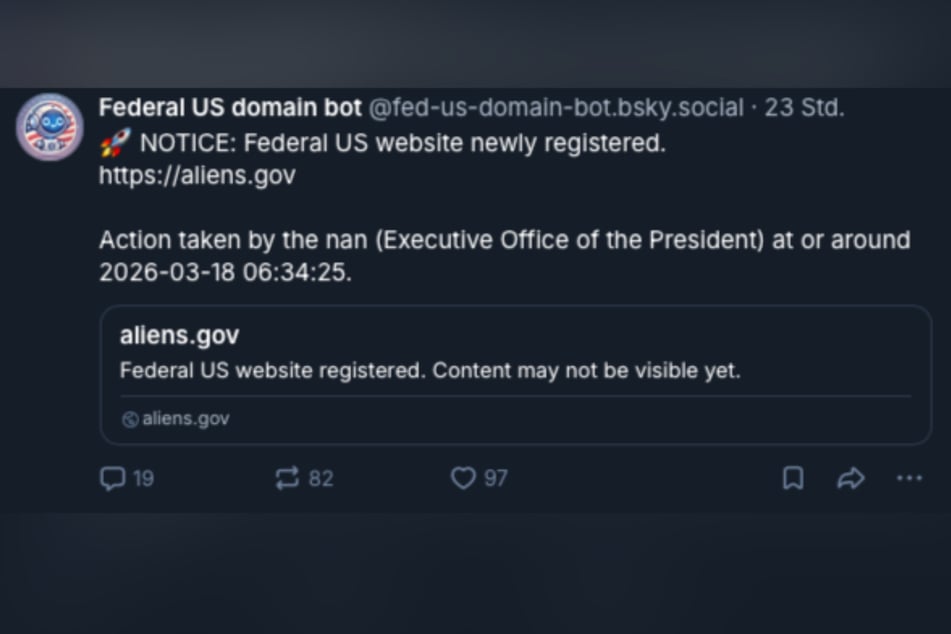Screen dimensions: 951x634
Task: Click the 23 Std. timestamp
Action: 808,108
